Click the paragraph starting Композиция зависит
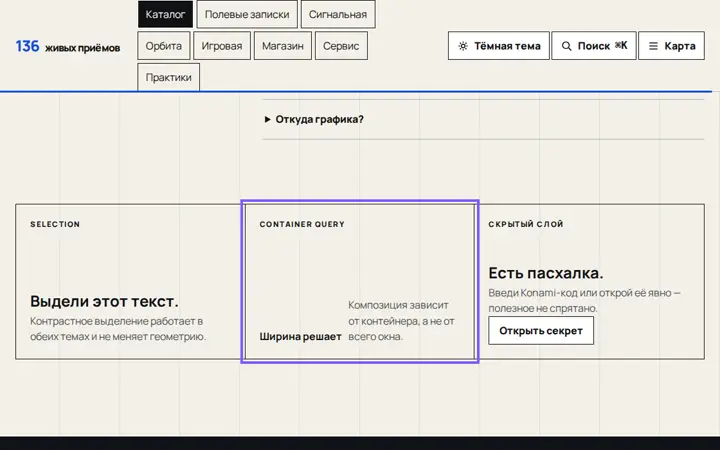Screen dimensions: 720x450 [x=401, y=321]
